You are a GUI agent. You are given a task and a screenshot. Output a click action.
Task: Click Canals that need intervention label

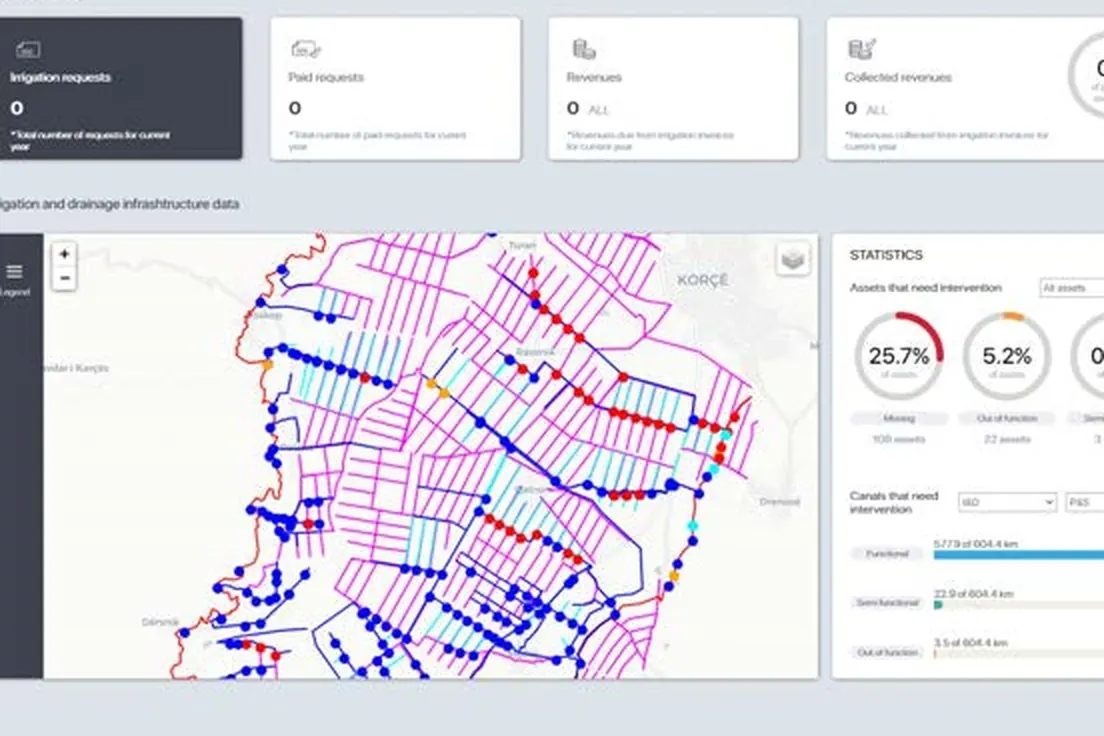click(894, 502)
